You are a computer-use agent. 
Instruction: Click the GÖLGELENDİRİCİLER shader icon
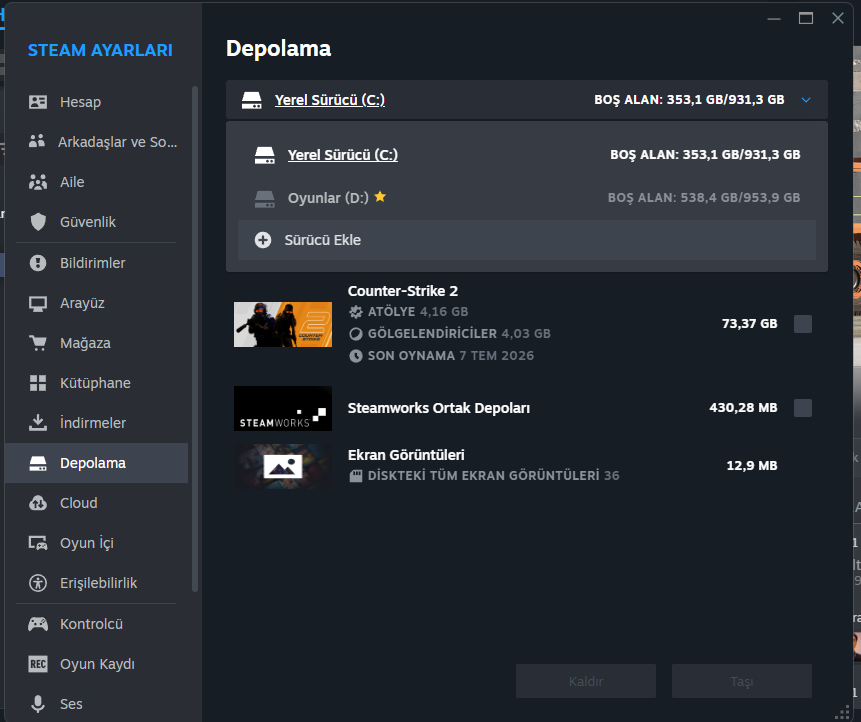pos(356,334)
